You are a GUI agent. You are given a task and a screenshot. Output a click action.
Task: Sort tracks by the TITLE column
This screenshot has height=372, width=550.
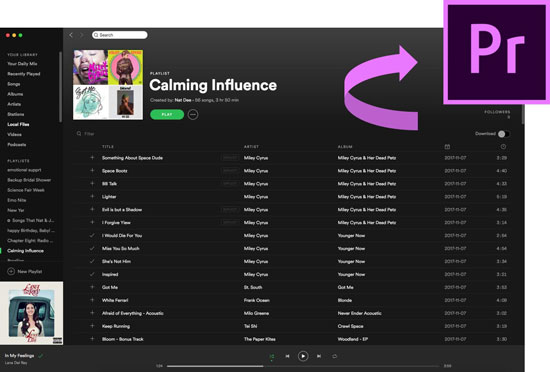click(x=108, y=147)
